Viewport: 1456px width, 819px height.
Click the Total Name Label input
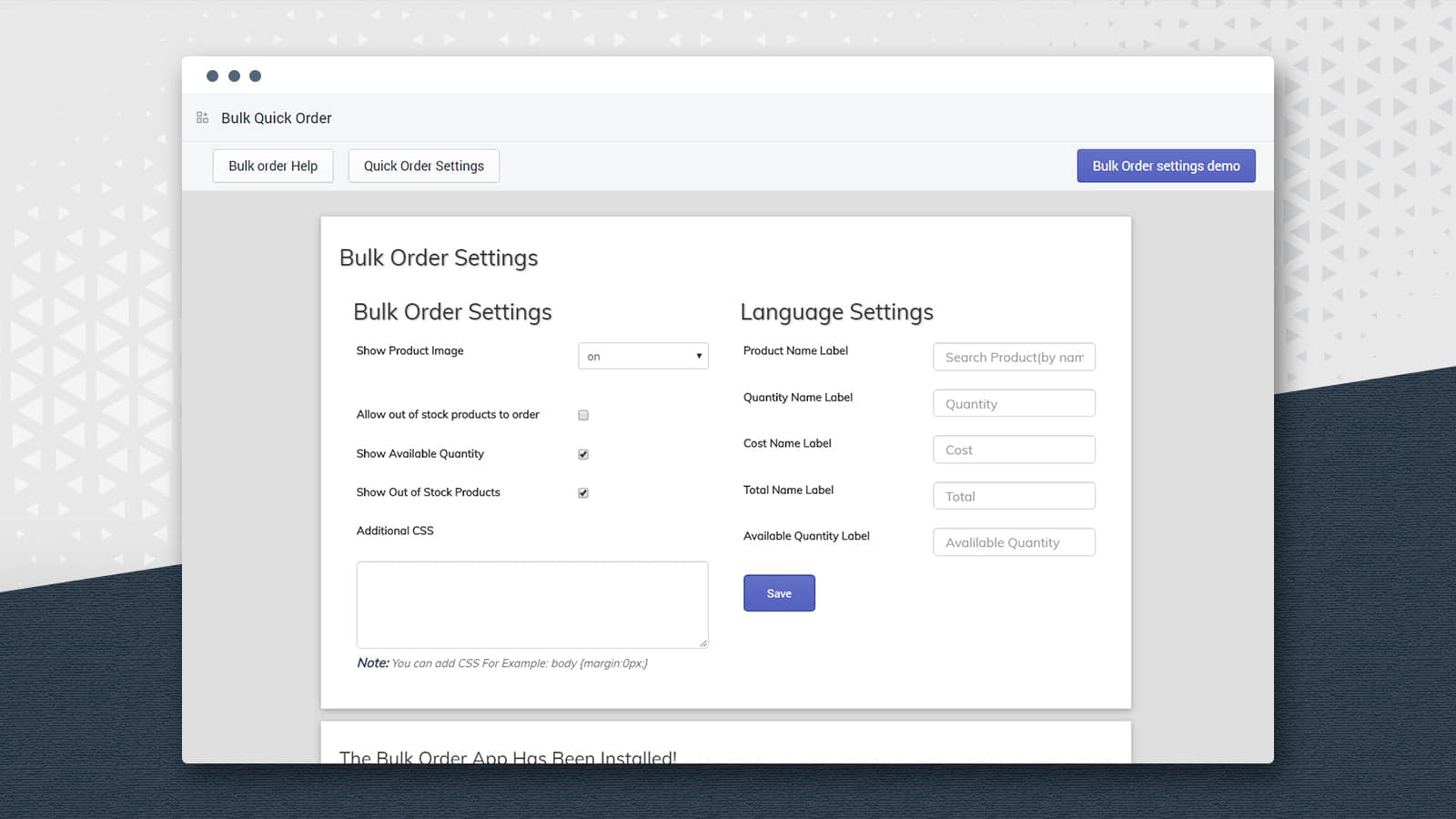click(1013, 495)
